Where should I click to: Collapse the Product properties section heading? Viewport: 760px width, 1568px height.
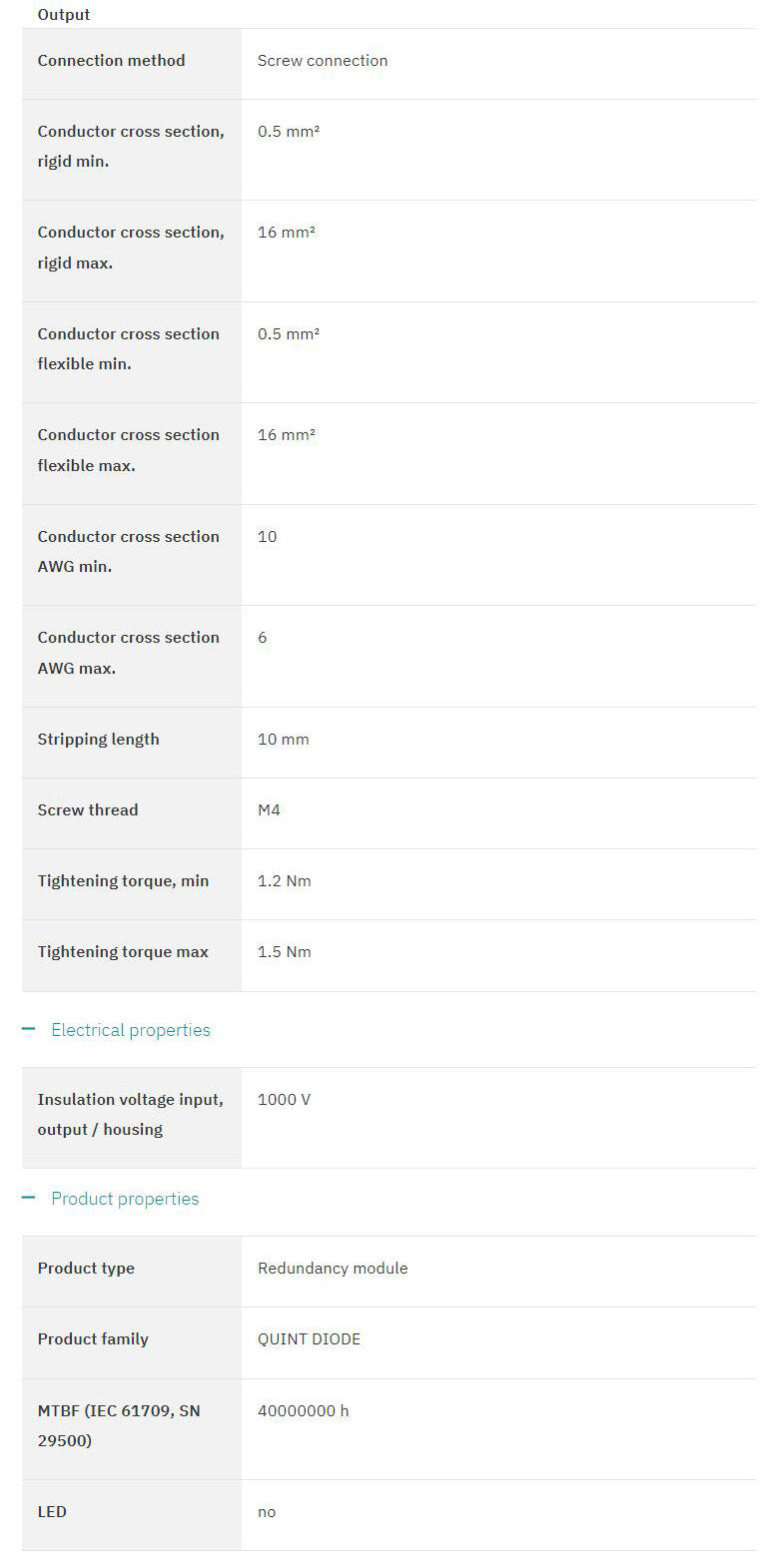click(125, 1199)
